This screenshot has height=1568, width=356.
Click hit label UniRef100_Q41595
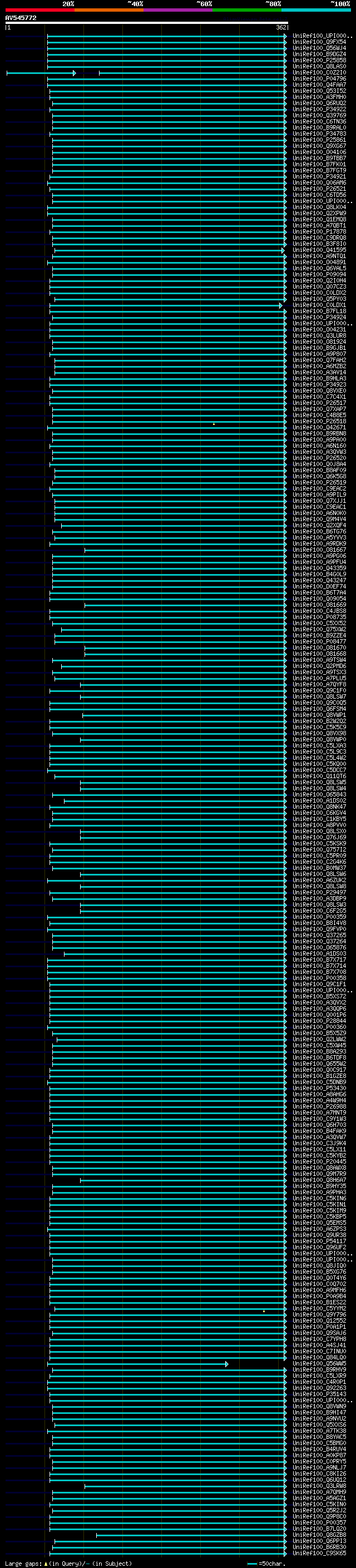(x=319, y=250)
